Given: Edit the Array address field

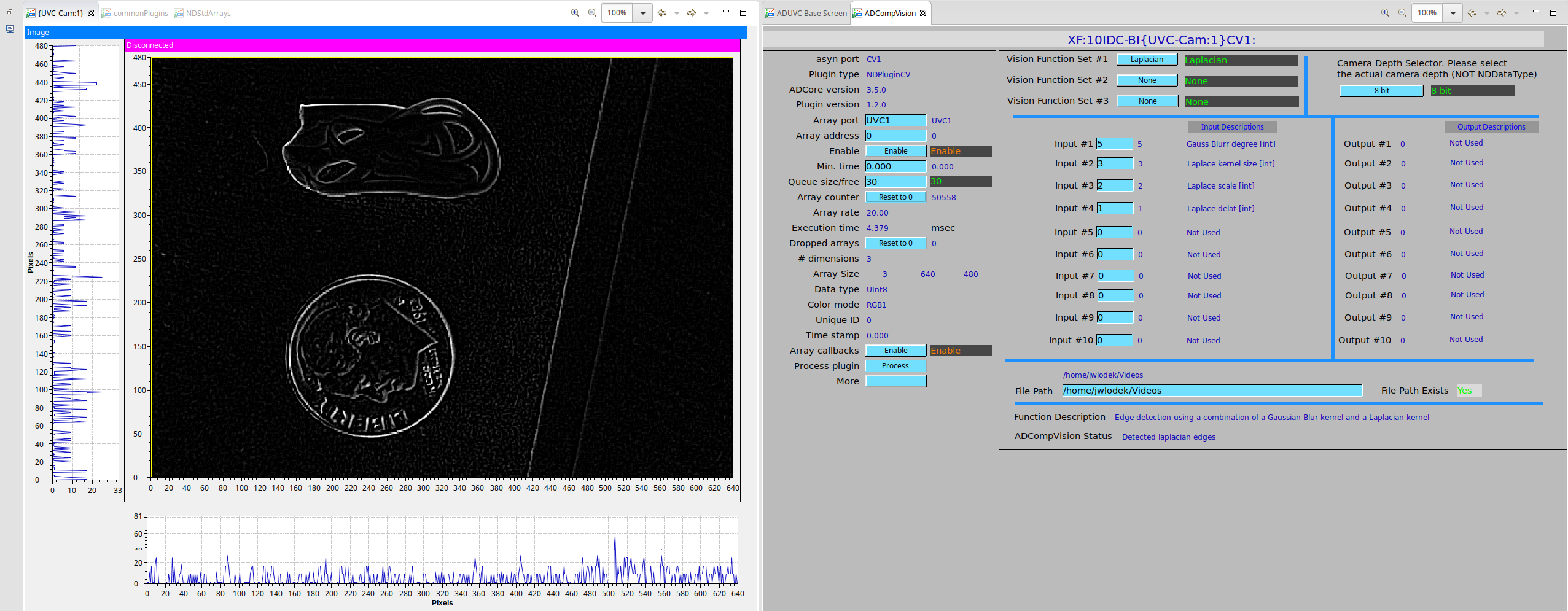Looking at the screenshot, I should (895, 136).
